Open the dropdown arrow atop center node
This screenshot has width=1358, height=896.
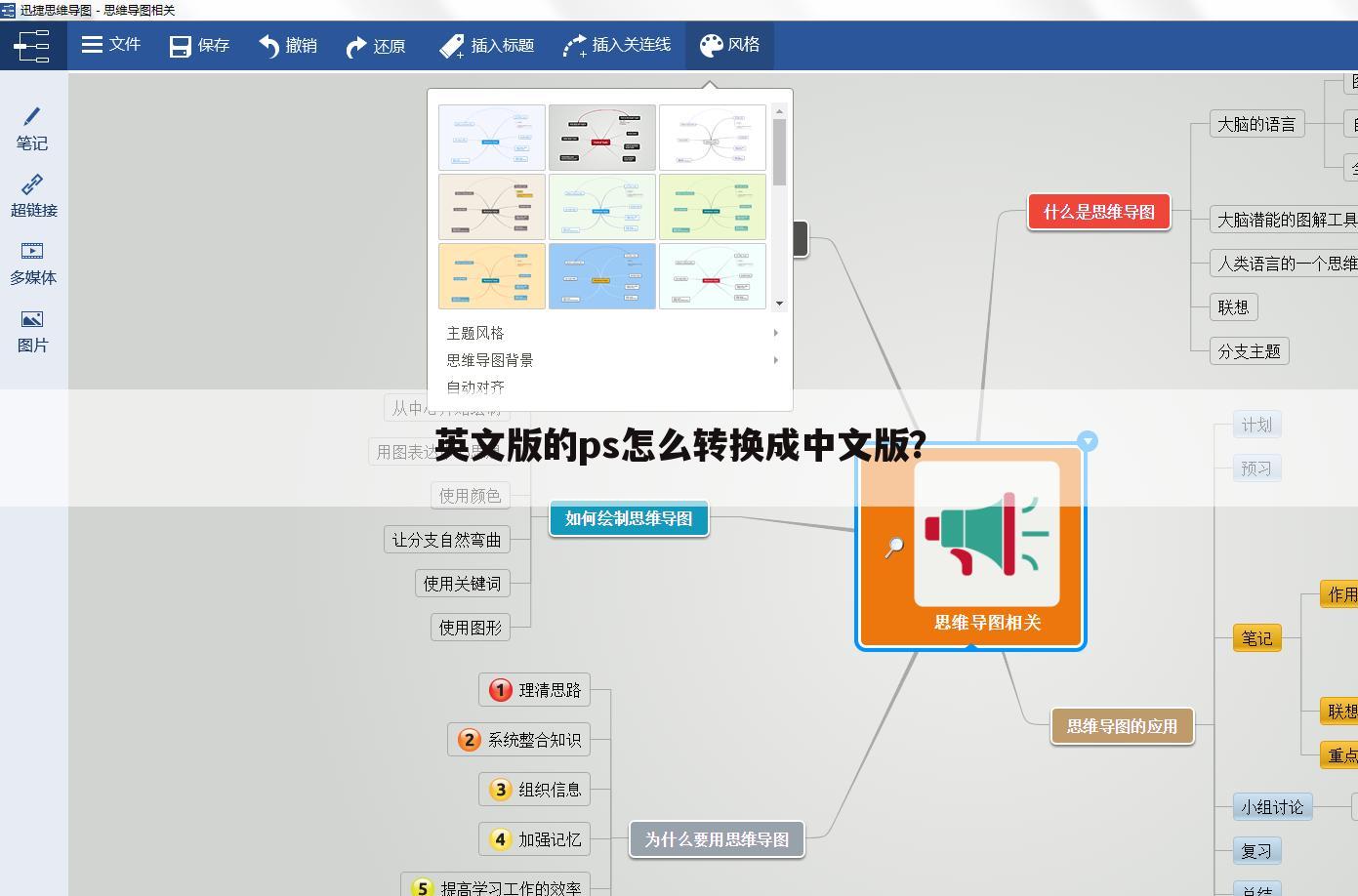click(x=1088, y=441)
